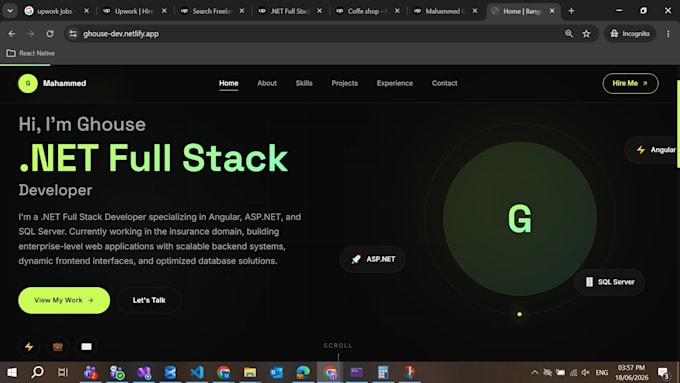Click the briefcase icon at page bottom
The height and width of the screenshot is (383, 680).
tap(58, 347)
